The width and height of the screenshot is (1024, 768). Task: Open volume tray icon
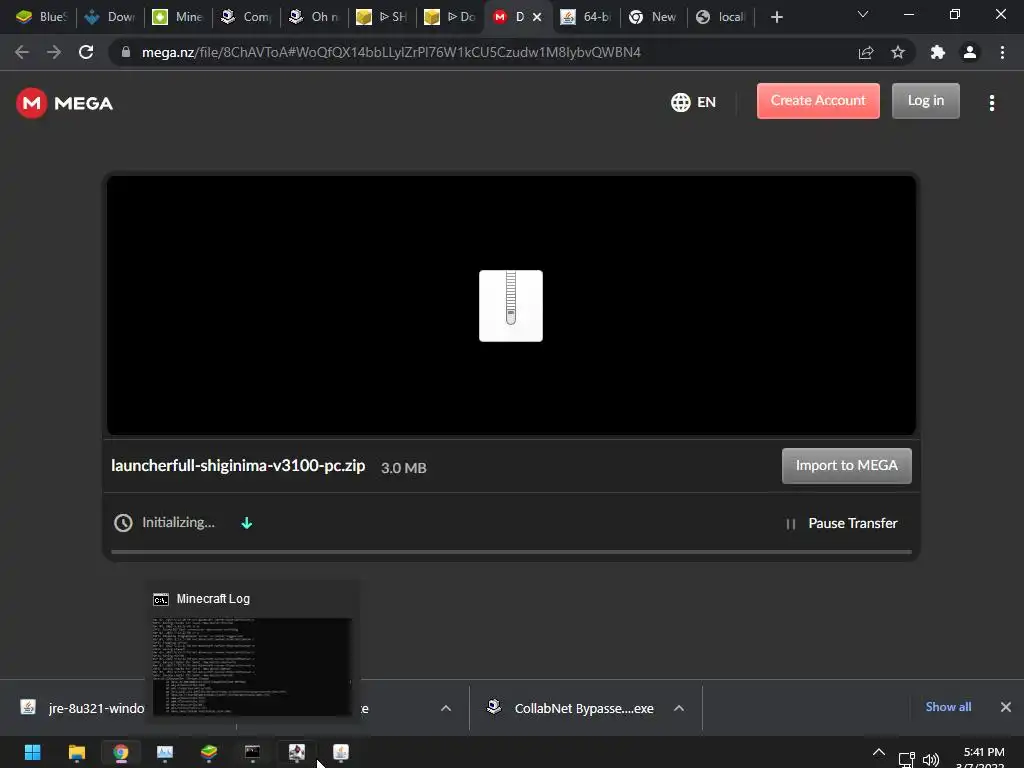pos(931,760)
